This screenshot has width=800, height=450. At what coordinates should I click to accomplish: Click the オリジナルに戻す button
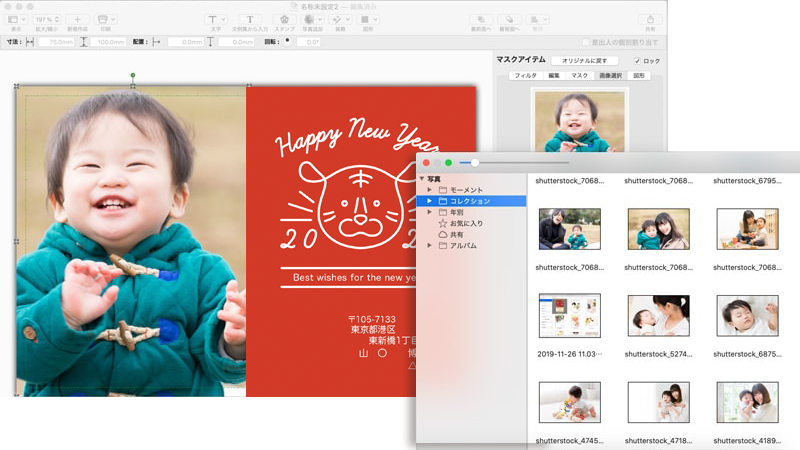click(585, 61)
